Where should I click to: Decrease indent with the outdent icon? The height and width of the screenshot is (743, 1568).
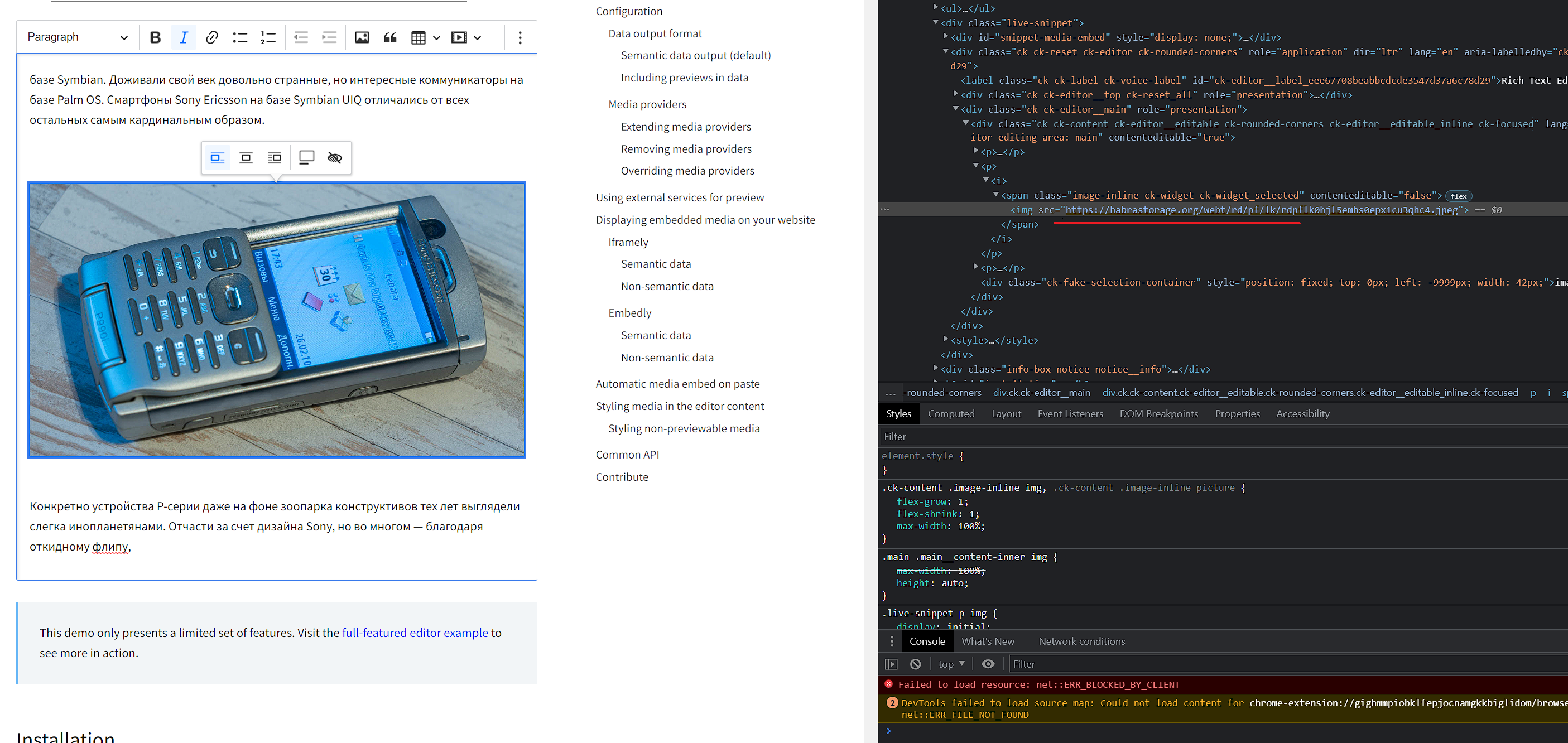click(x=301, y=37)
